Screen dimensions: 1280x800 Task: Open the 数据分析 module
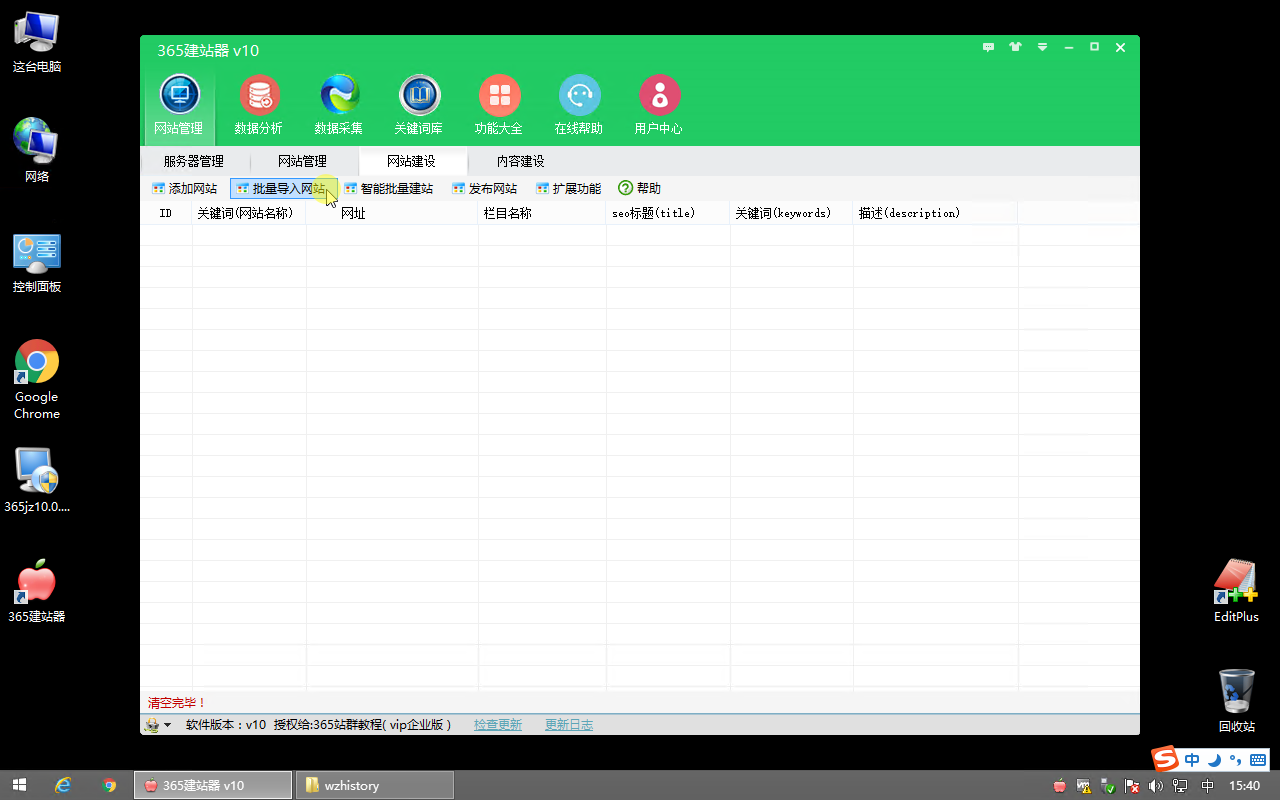pos(259,105)
